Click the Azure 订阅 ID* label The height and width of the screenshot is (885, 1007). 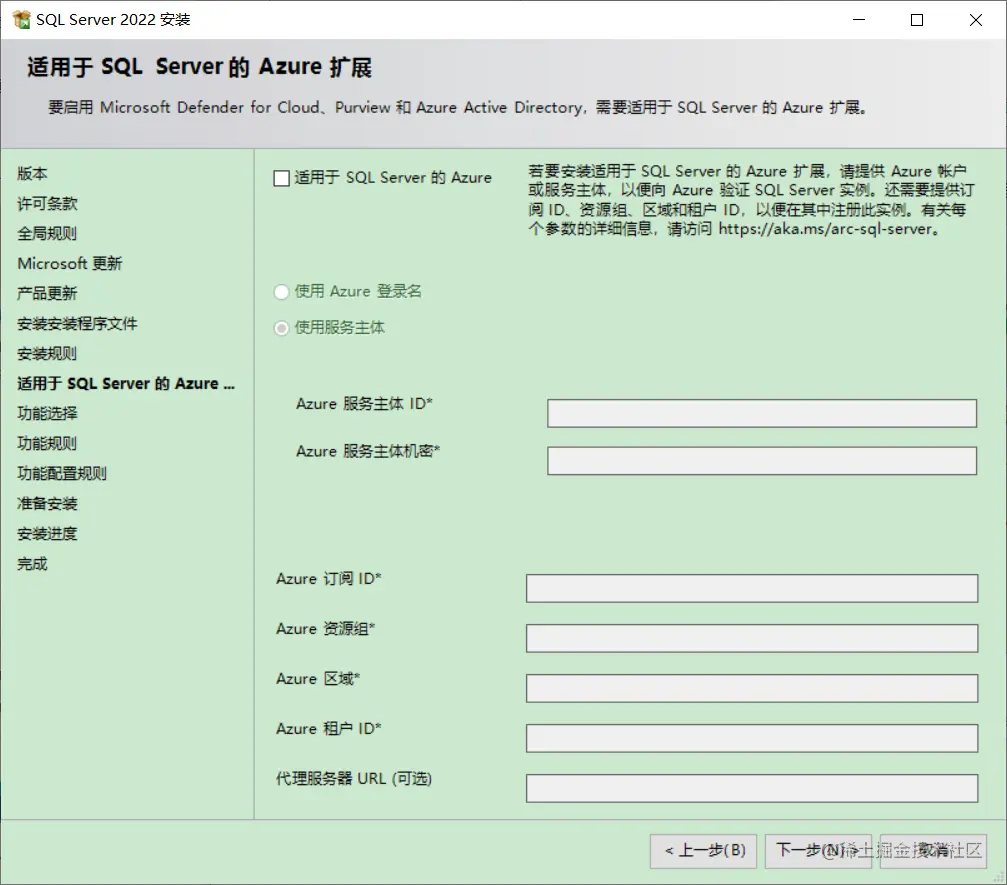[x=329, y=579]
